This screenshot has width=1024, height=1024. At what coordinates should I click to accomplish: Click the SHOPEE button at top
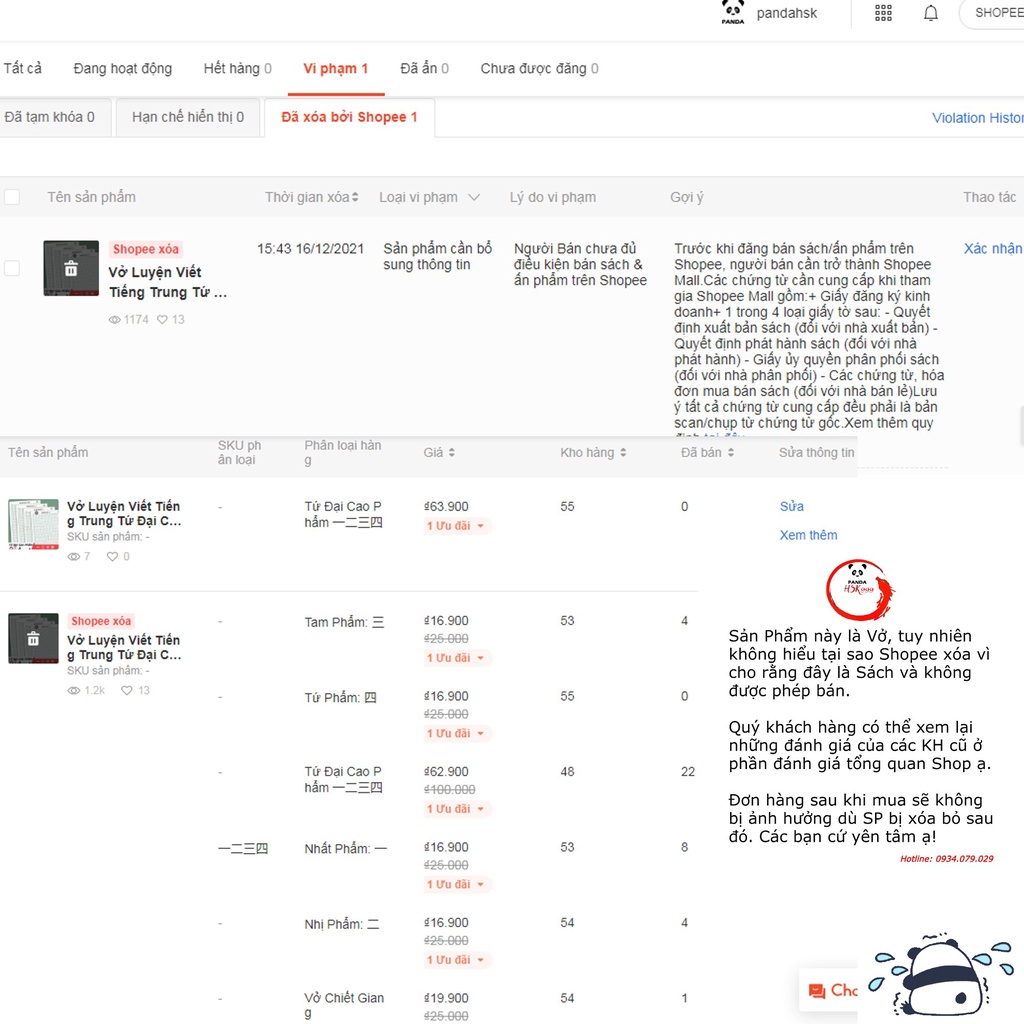(x=991, y=13)
